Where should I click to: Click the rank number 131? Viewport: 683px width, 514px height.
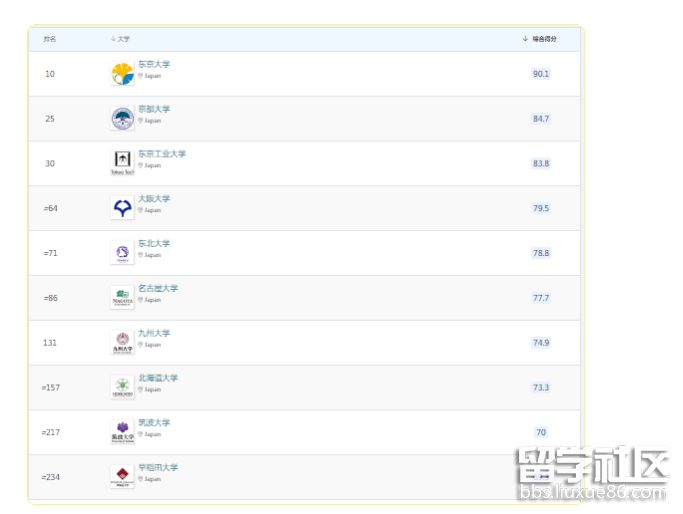[x=50, y=343]
